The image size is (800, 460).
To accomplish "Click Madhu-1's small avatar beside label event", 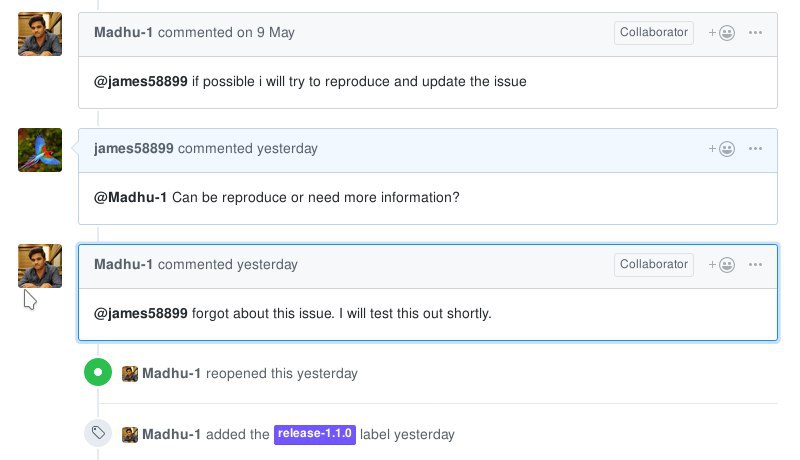I will pos(130,435).
